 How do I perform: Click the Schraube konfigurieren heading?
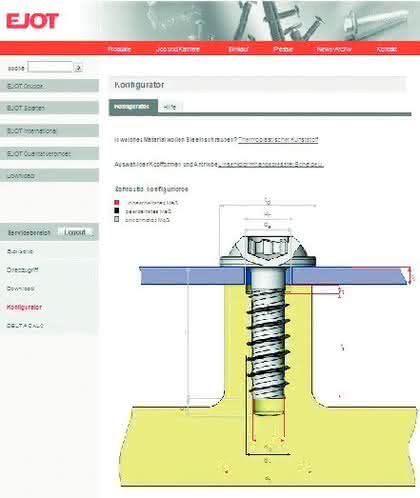(x=152, y=189)
